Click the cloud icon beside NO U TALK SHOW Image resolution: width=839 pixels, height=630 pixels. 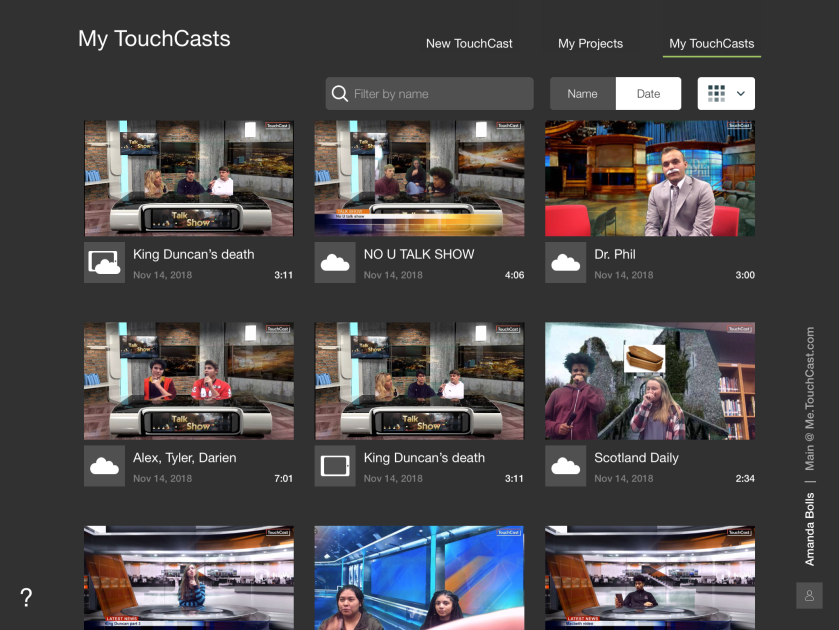pos(335,263)
